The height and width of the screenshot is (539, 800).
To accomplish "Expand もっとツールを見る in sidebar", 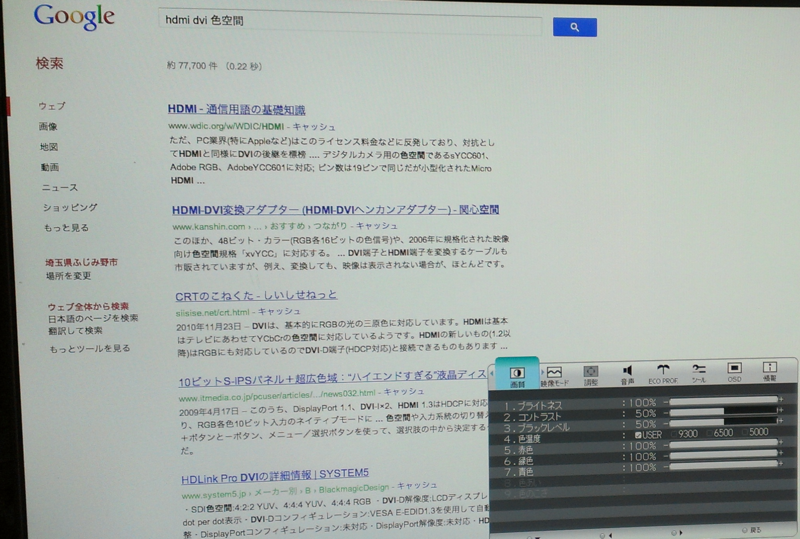I will [x=90, y=349].
